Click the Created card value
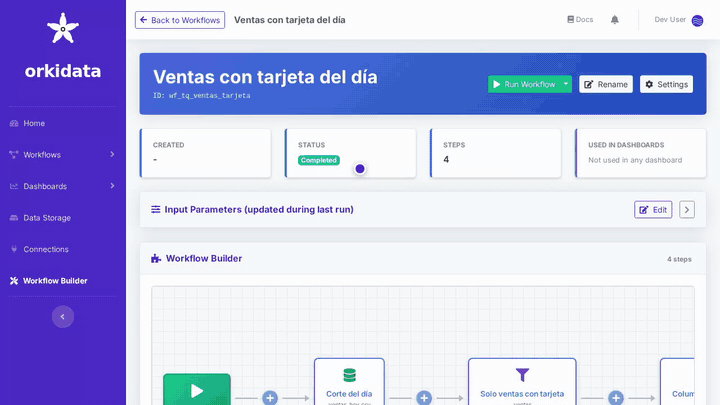720x405 pixels. pos(155,160)
